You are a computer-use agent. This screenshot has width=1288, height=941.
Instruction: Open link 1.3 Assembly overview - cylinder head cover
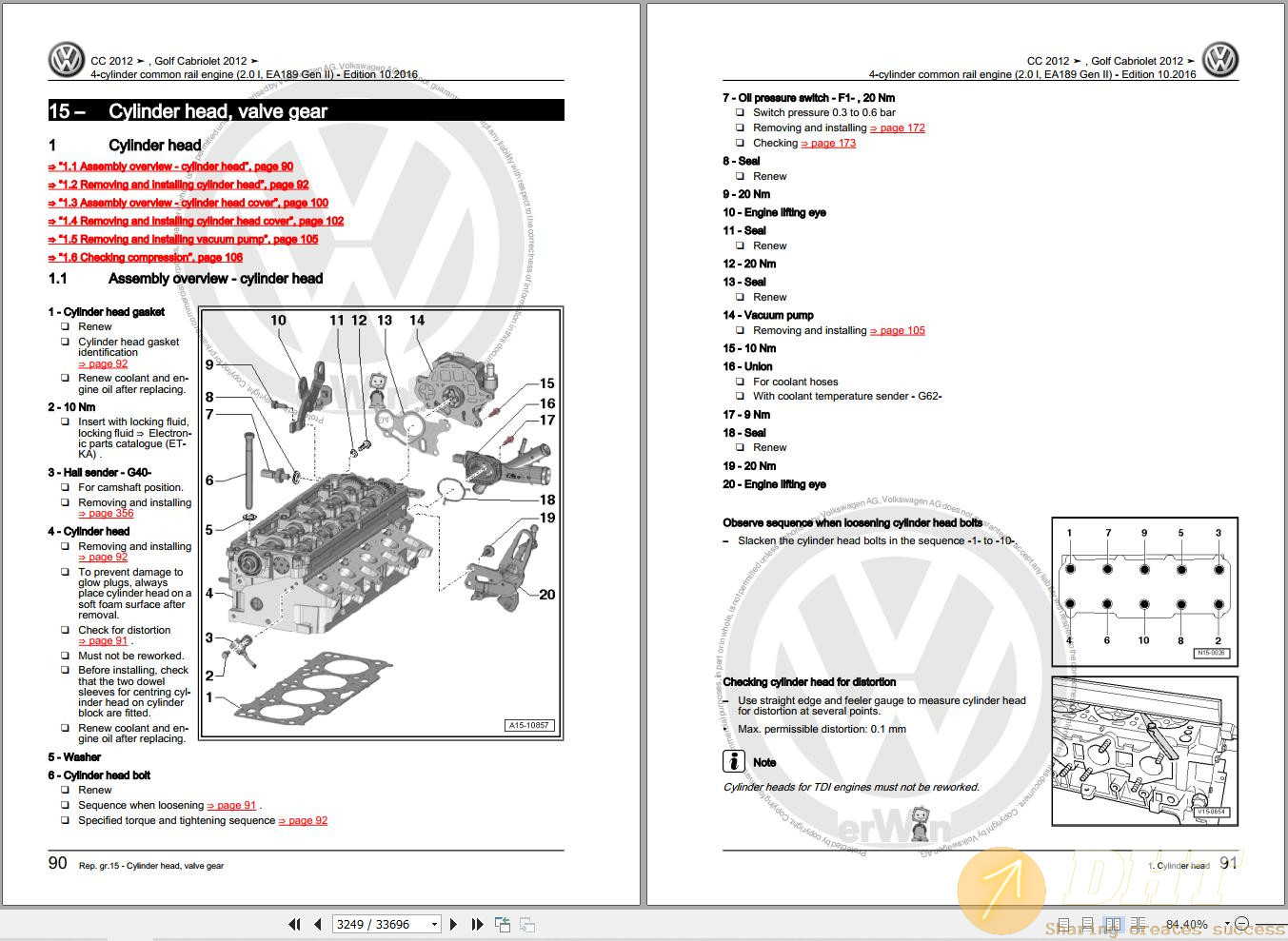[x=188, y=203]
